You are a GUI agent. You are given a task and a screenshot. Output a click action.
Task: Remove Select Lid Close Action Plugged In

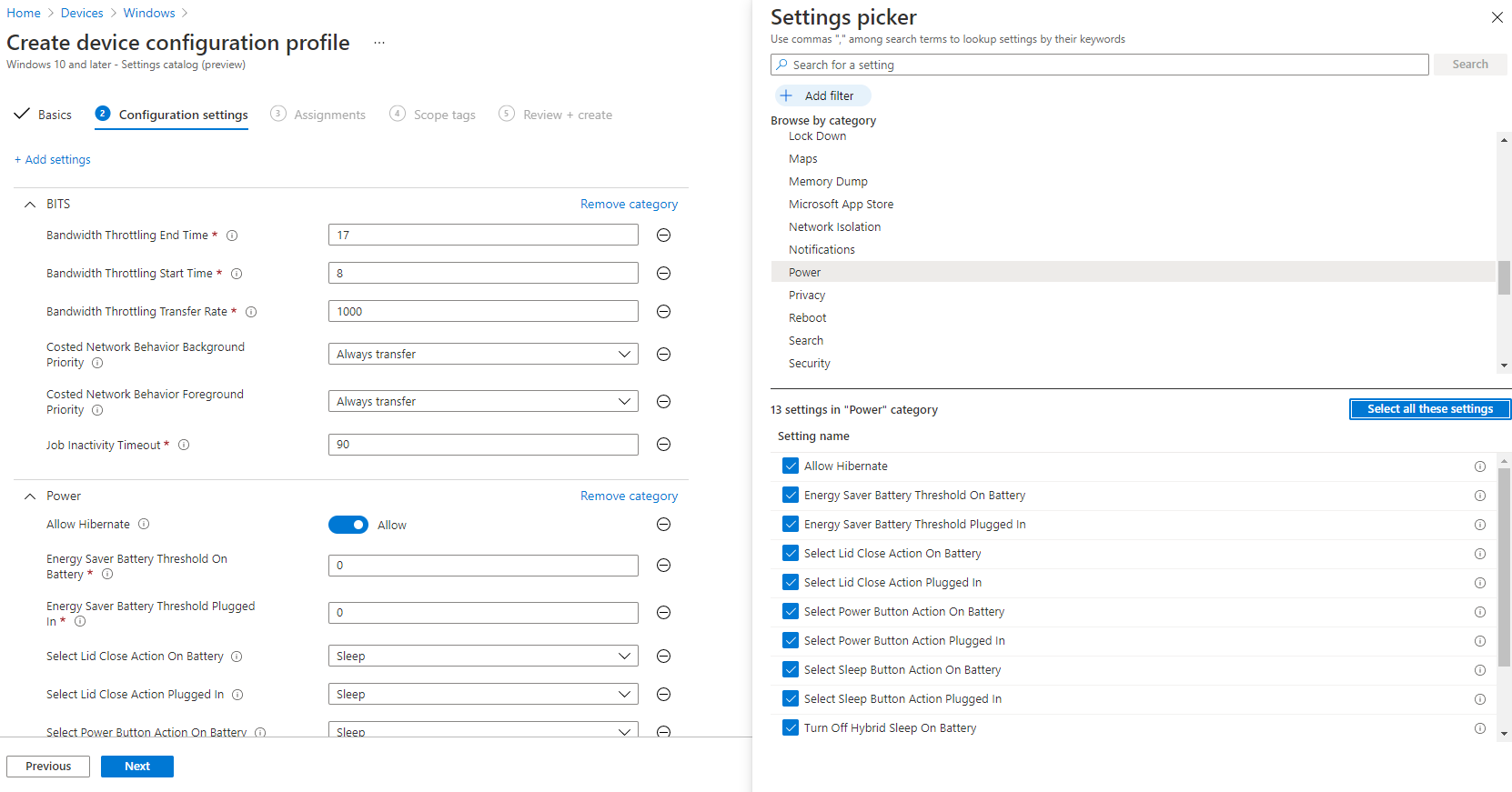(664, 695)
